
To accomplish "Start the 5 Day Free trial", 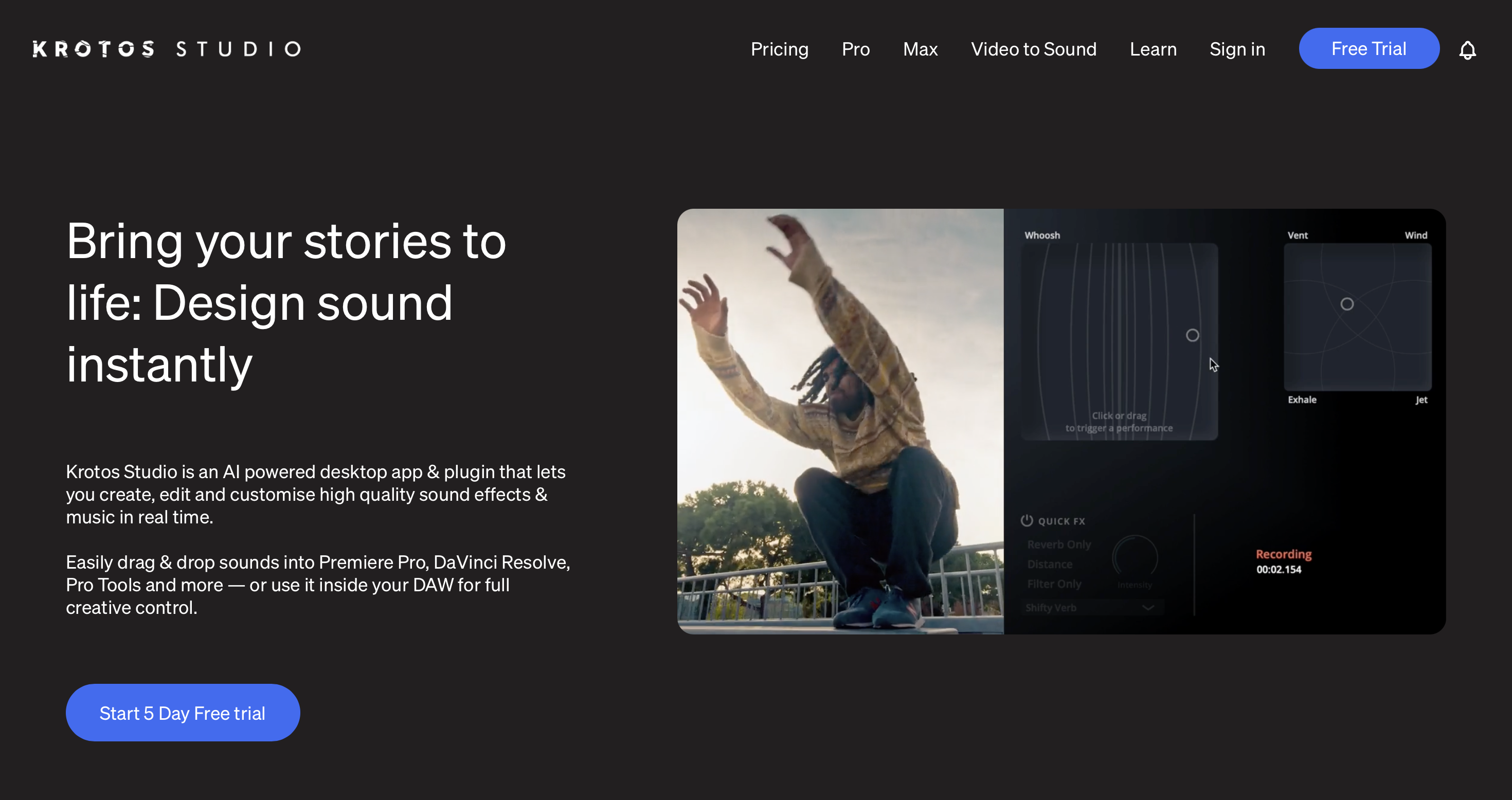I will click(x=183, y=713).
